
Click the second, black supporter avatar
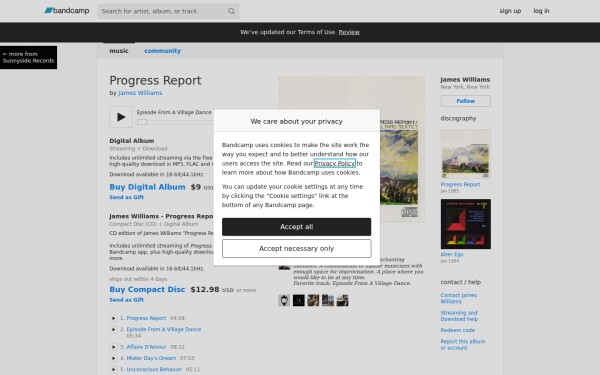click(298, 300)
